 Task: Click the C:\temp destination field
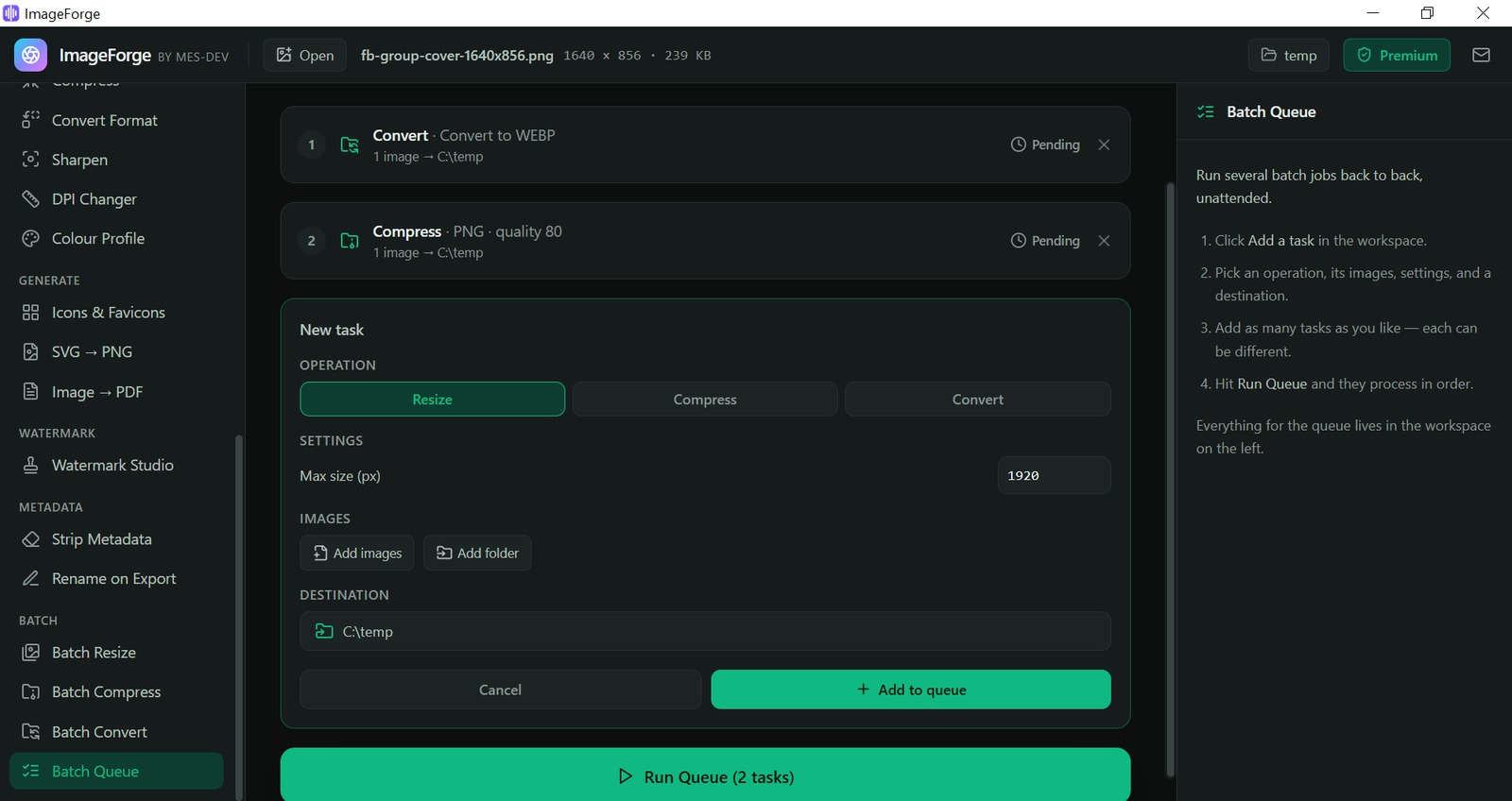pyautogui.click(x=705, y=631)
